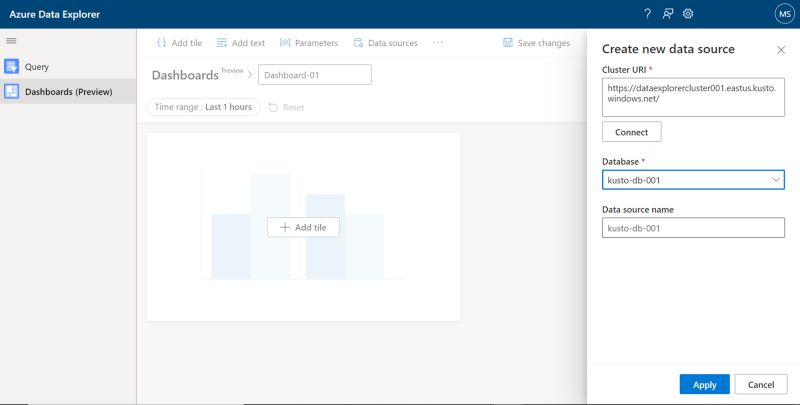Click the Add text lines icon

[221, 42]
